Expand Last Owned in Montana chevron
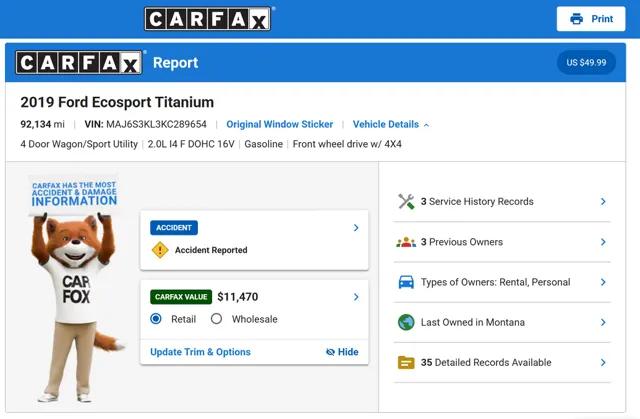The image size is (640, 419). [603, 322]
